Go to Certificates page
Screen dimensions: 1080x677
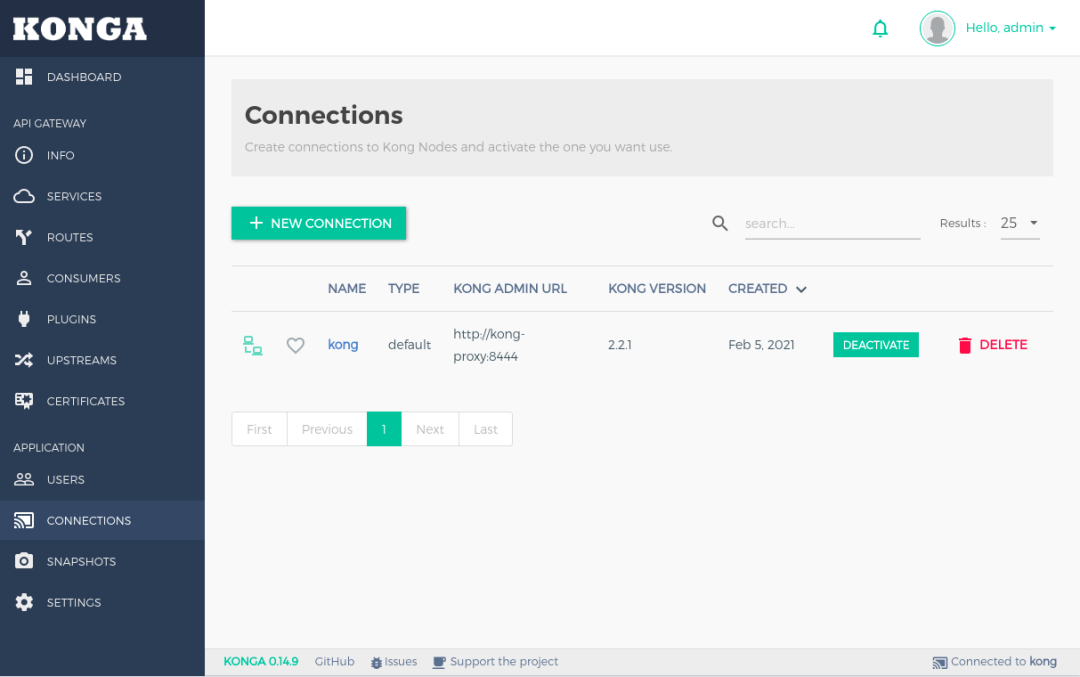coord(102,401)
